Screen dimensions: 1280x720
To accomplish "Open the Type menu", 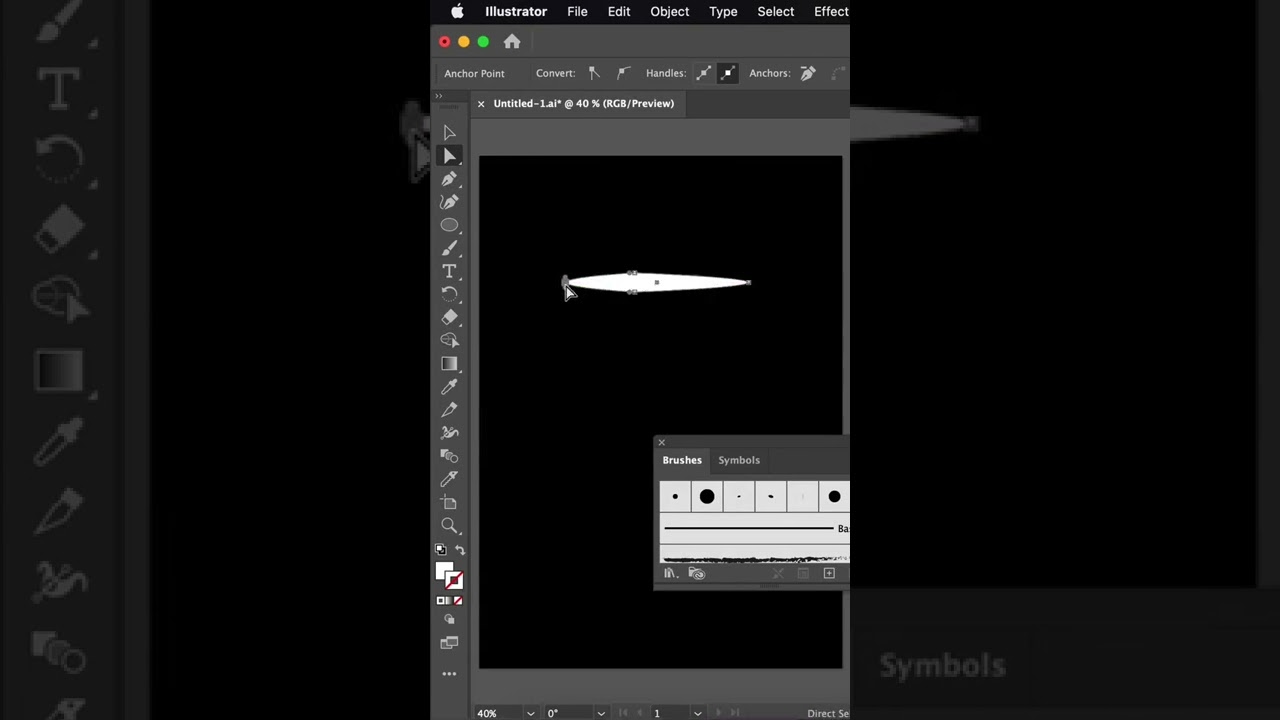I will point(723,12).
